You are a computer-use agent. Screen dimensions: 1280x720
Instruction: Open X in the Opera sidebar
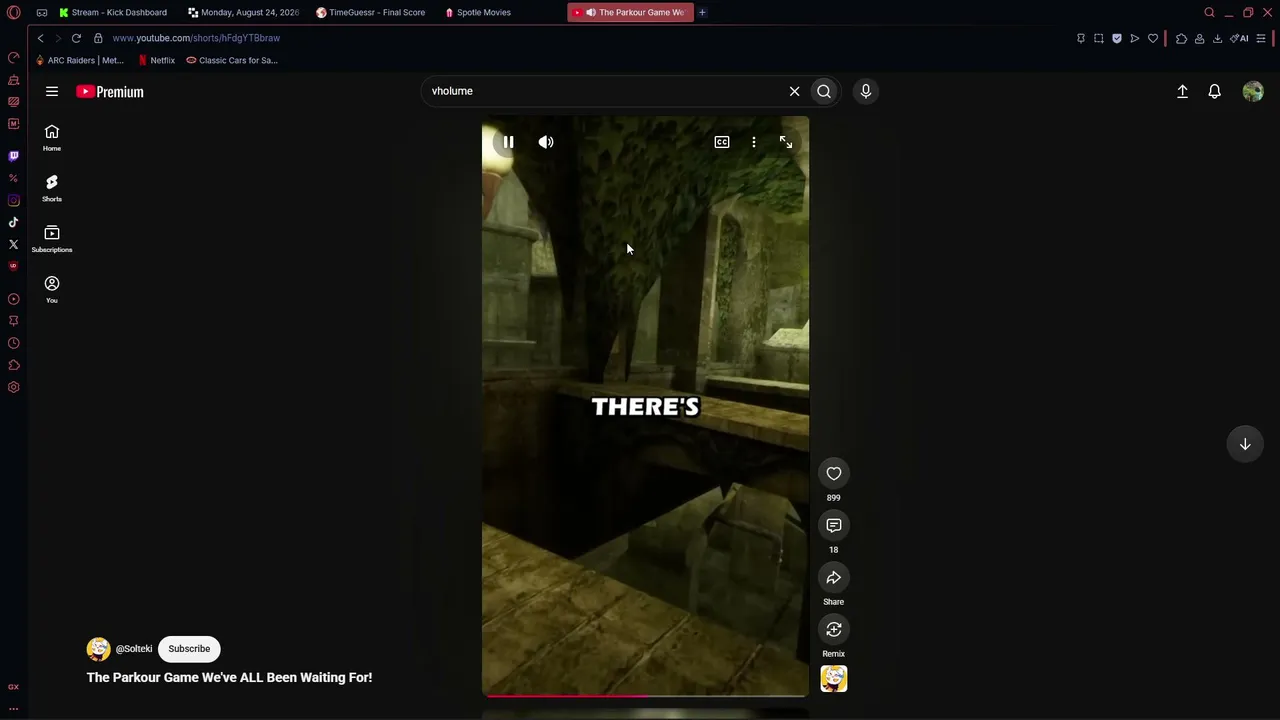[x=13, y=244]
